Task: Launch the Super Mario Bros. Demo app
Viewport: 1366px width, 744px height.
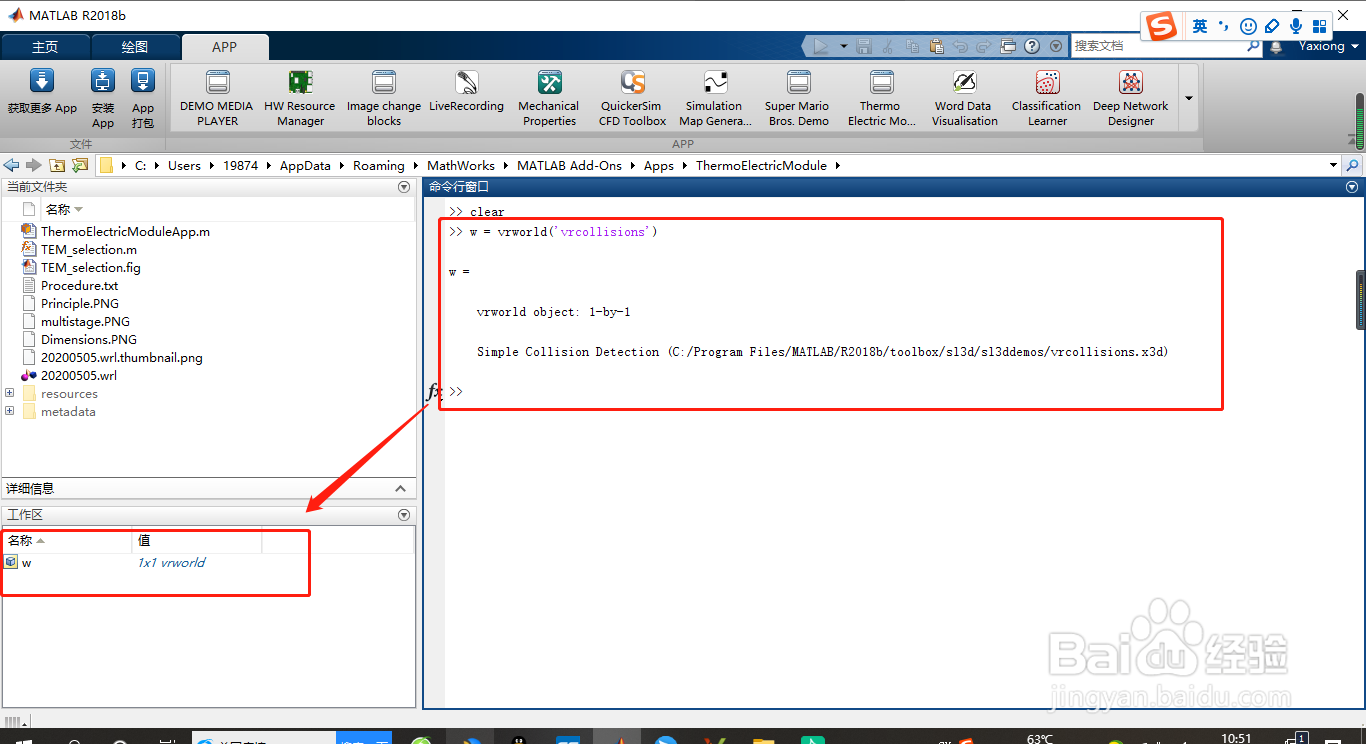Action: click(798, 98)
